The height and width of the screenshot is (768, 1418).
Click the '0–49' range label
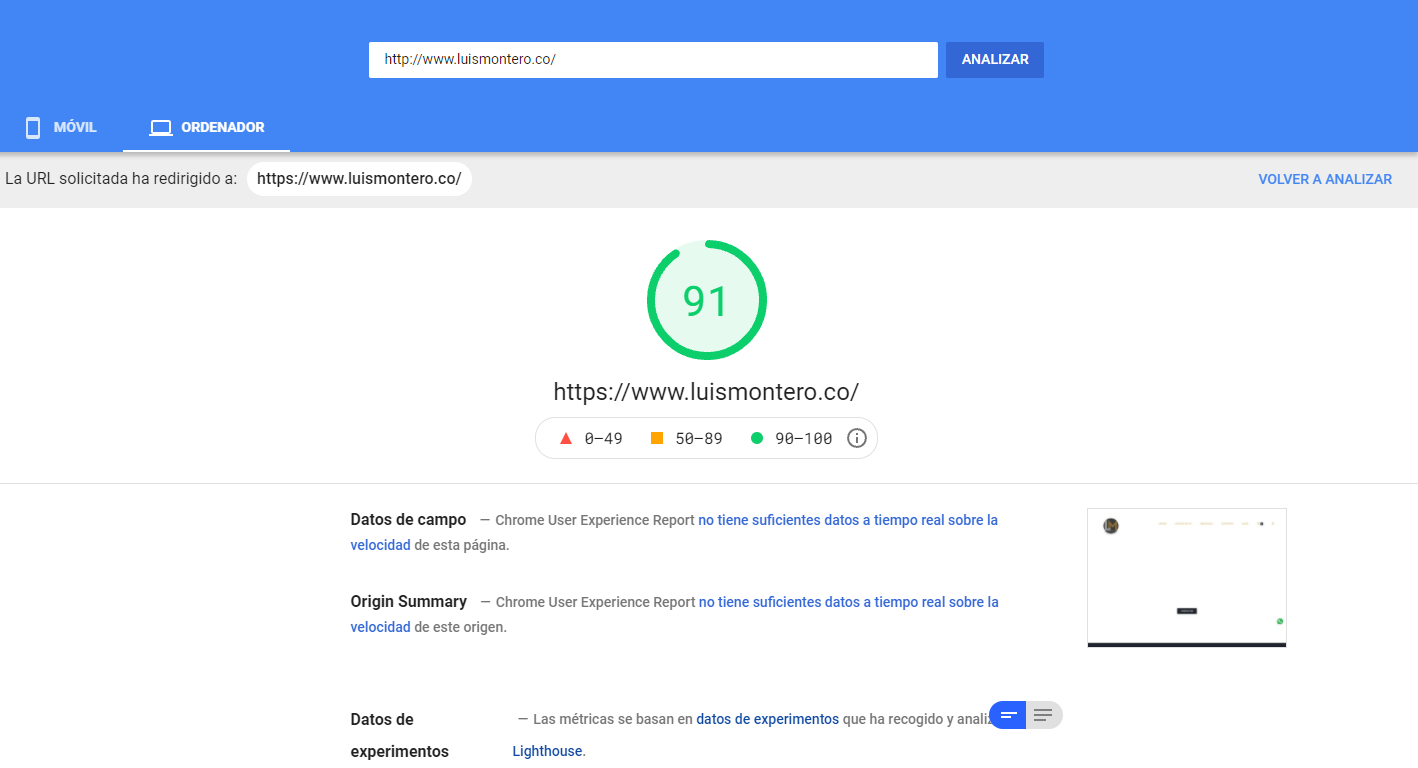click(x=604, y=438)
